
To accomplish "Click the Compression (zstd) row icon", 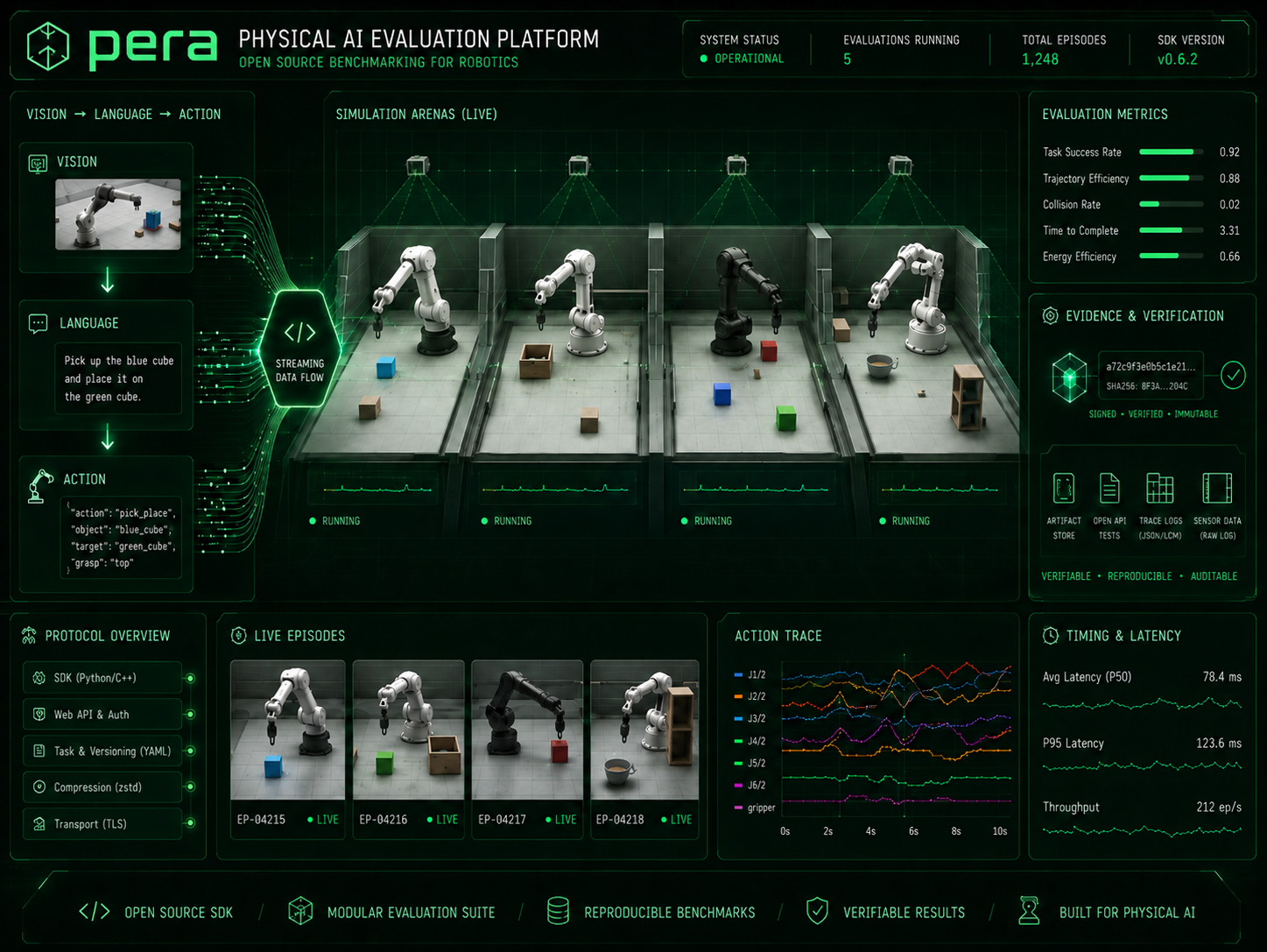I will pos(39,787).
